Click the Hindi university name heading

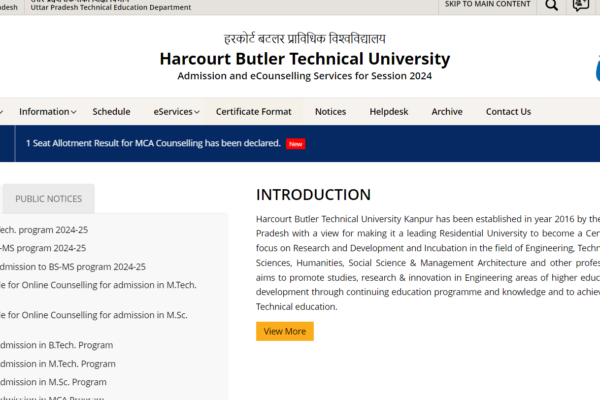click(x=305, y=39)
